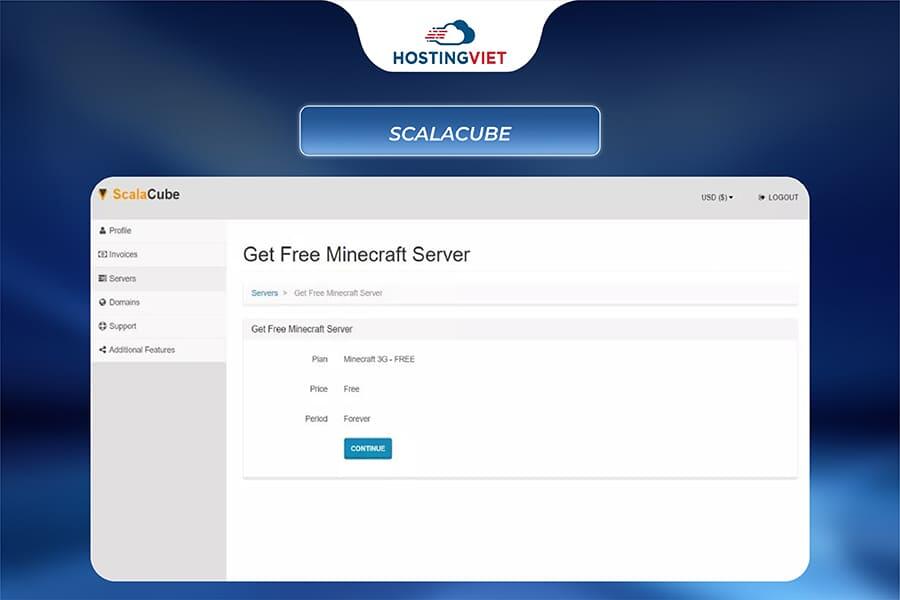Image resolution: width=900 pixels, height=600 pixels.
Task: Select Domains in the sidebar
Action: 124,302
